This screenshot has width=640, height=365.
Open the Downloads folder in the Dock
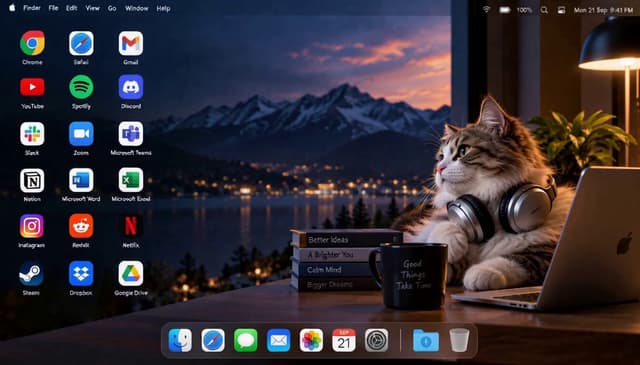tap(426, 340)
